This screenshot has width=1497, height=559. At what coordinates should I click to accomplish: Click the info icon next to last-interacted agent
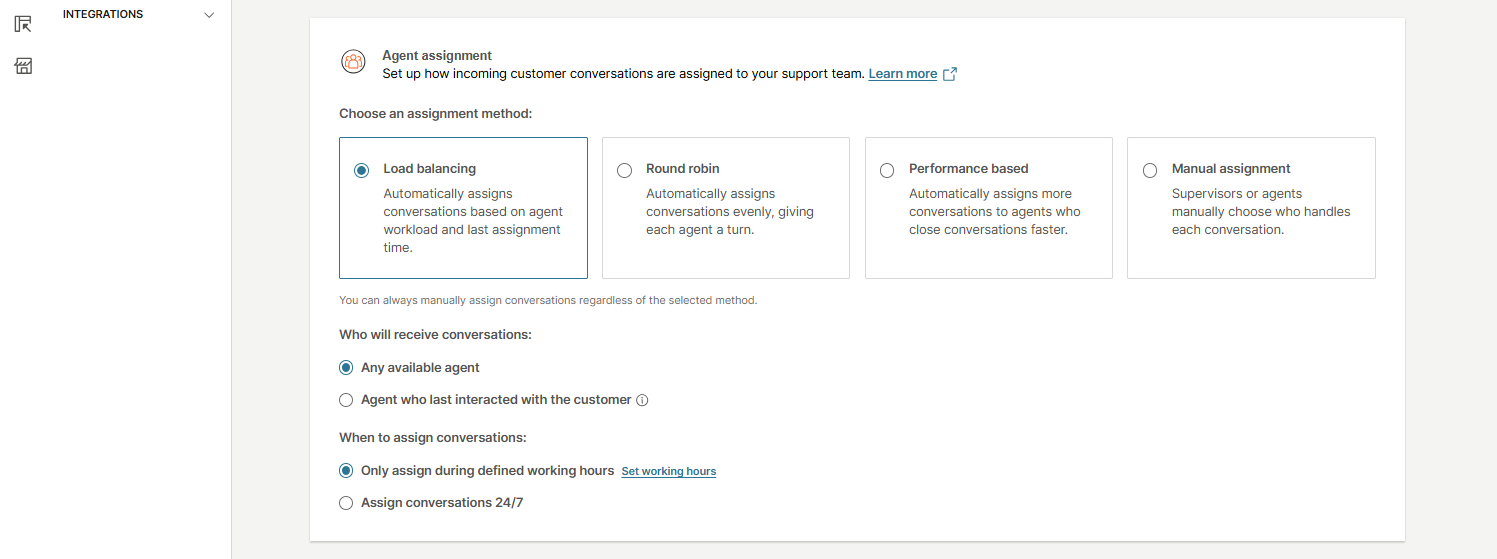pyautogui.click(x=643, y=400)
